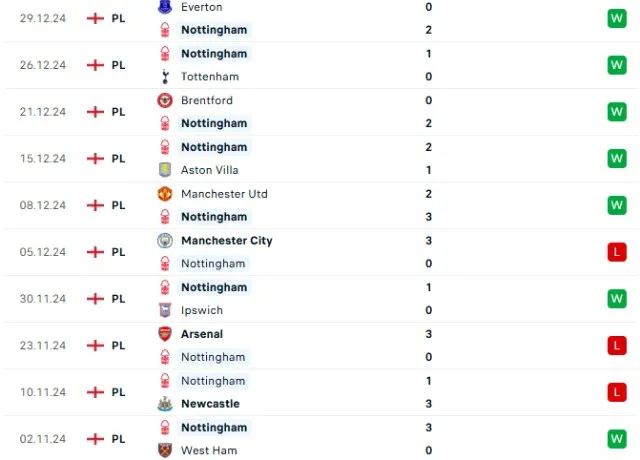
Task: Click the Tottenham club crest
Action: [x=165, y=77]
